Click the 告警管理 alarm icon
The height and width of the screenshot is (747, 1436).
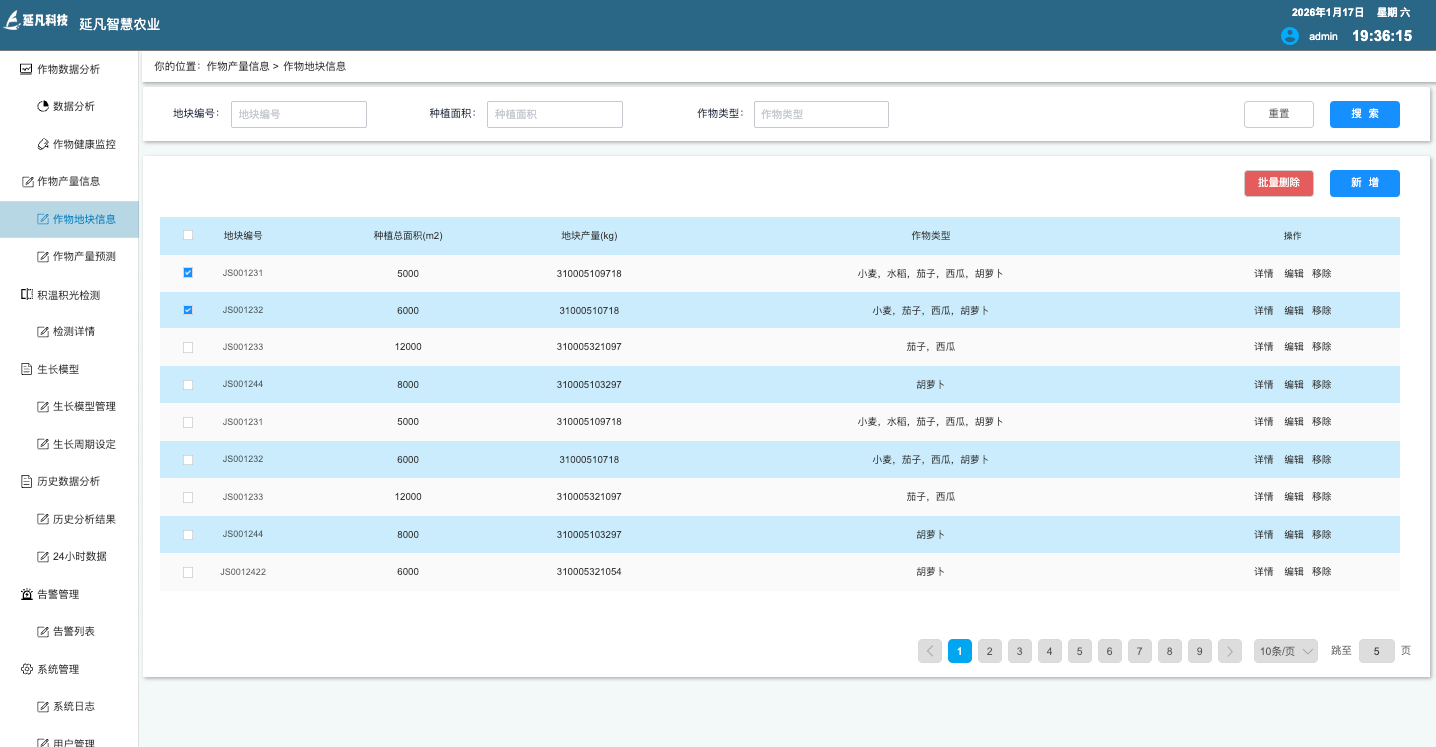tap(26, 594)
